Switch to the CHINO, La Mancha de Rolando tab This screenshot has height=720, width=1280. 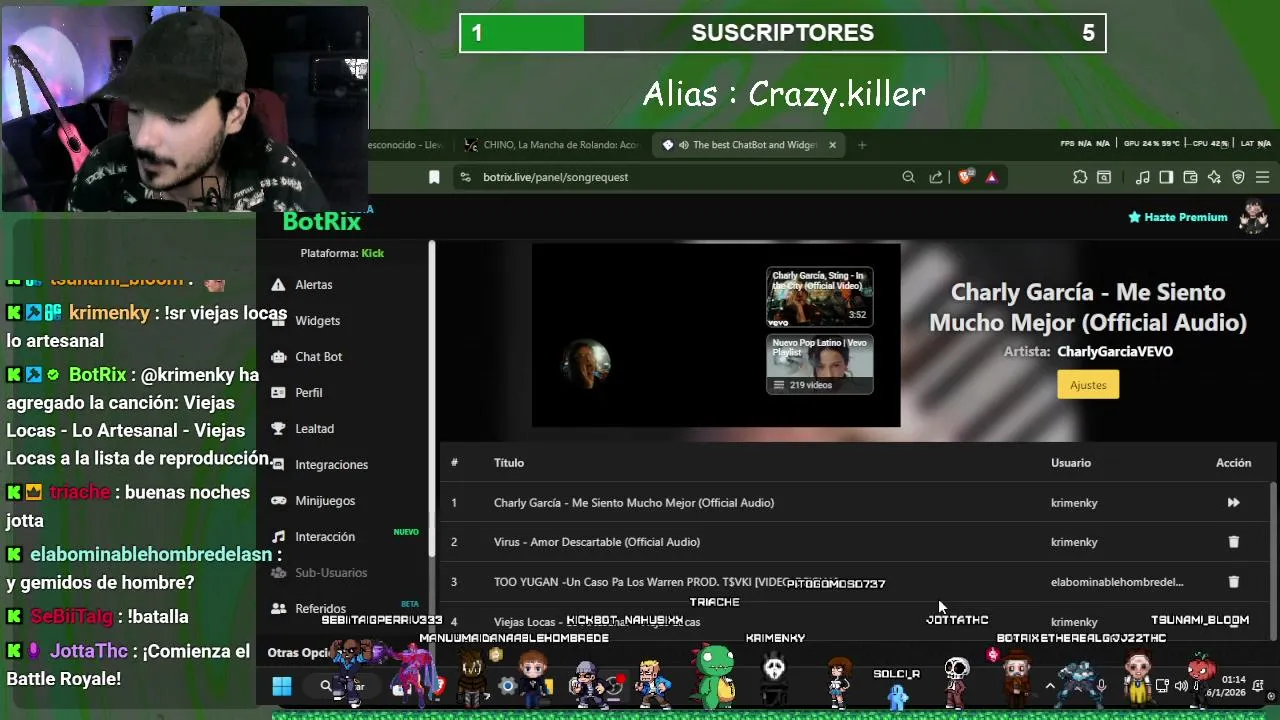tap(551, 145)
